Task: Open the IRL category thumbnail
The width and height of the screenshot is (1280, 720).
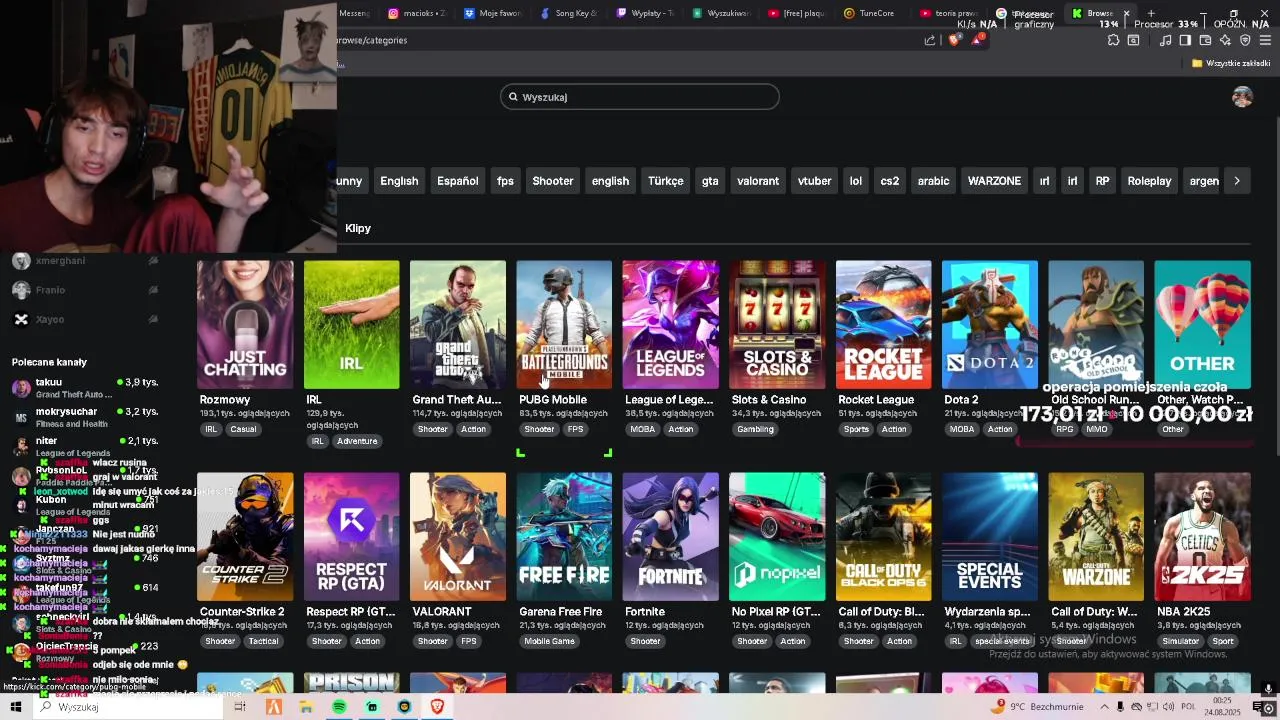Action: [x=351, y=325]
